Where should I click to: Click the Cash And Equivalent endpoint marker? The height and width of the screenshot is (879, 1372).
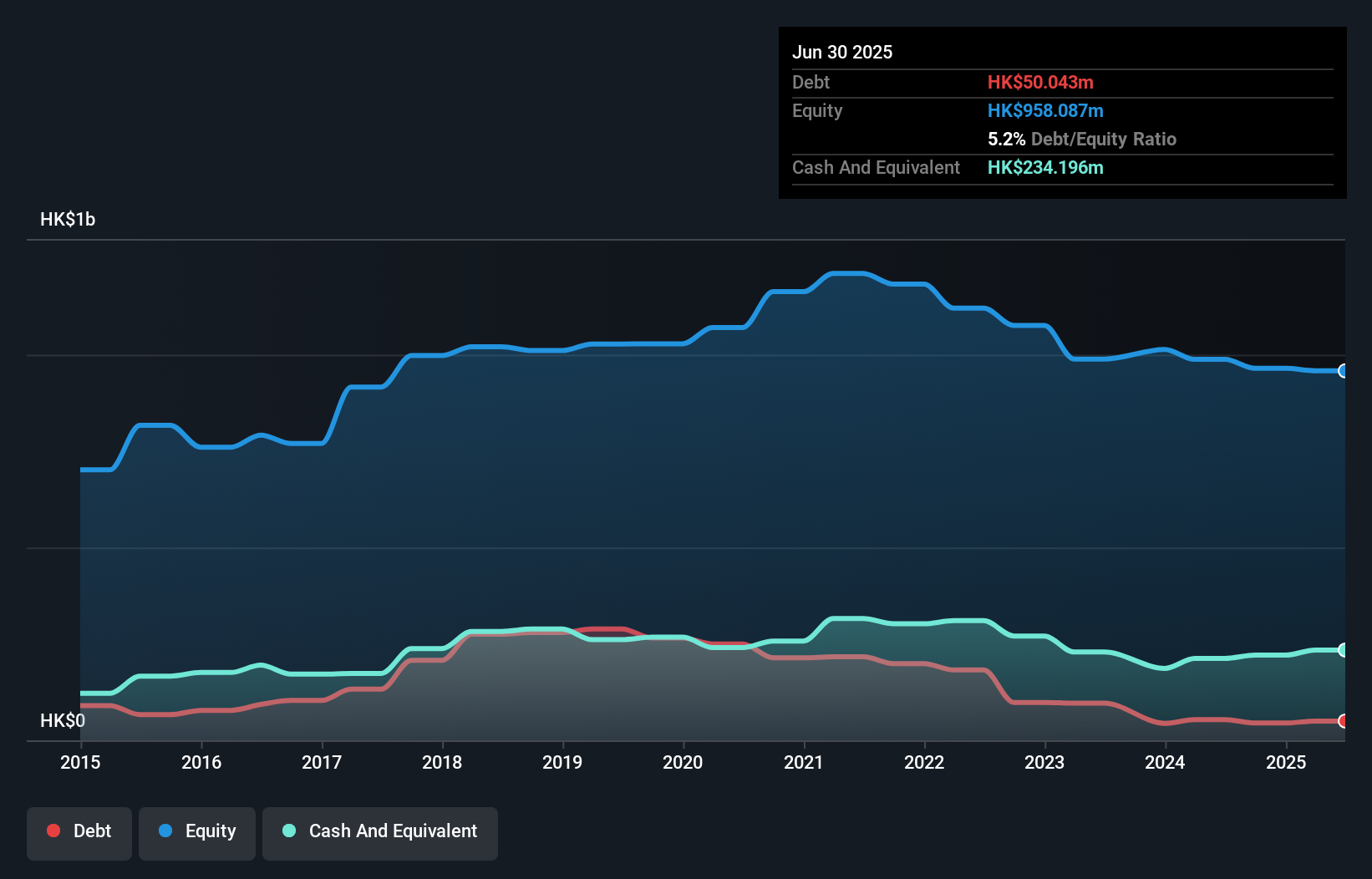tap(1343, 650)
